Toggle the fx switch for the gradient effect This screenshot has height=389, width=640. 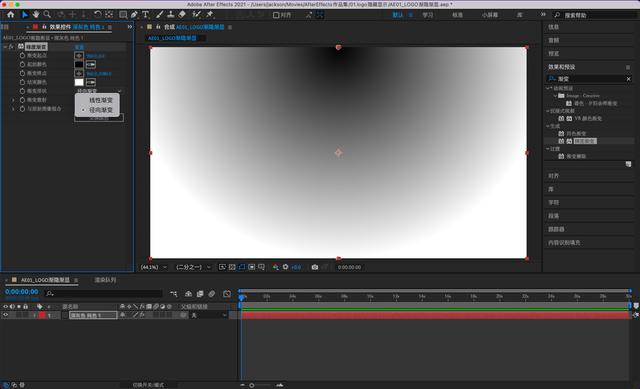11,47
